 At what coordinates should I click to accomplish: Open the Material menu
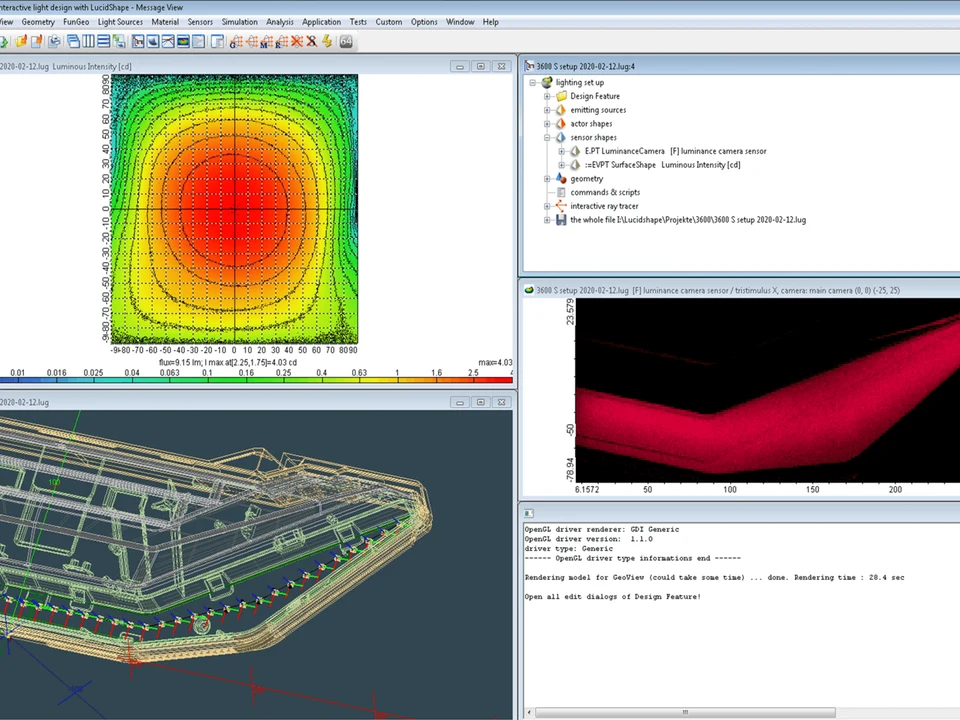pos(165,22)
